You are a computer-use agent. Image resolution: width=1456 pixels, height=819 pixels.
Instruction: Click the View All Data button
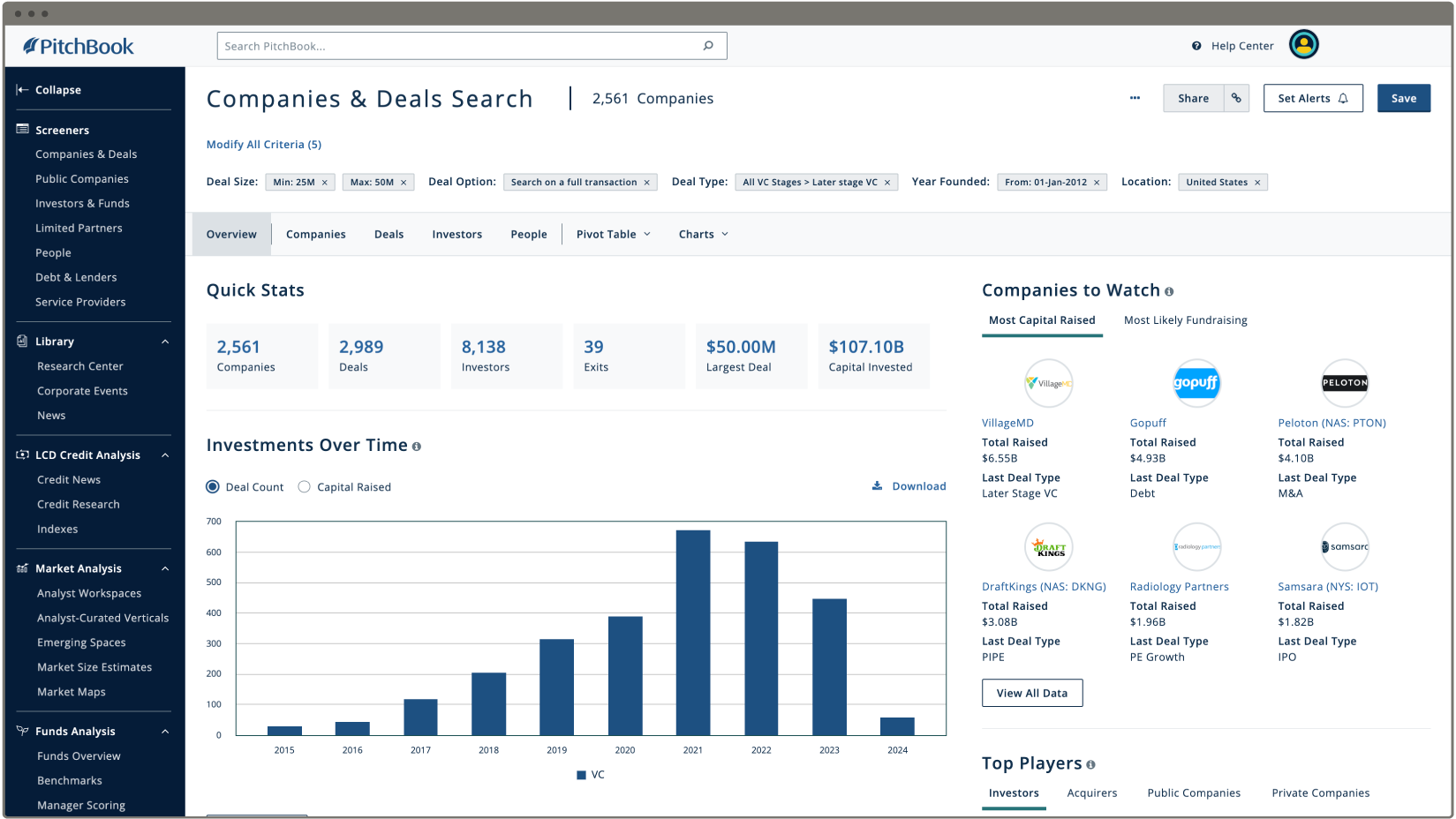[1032, 693]
